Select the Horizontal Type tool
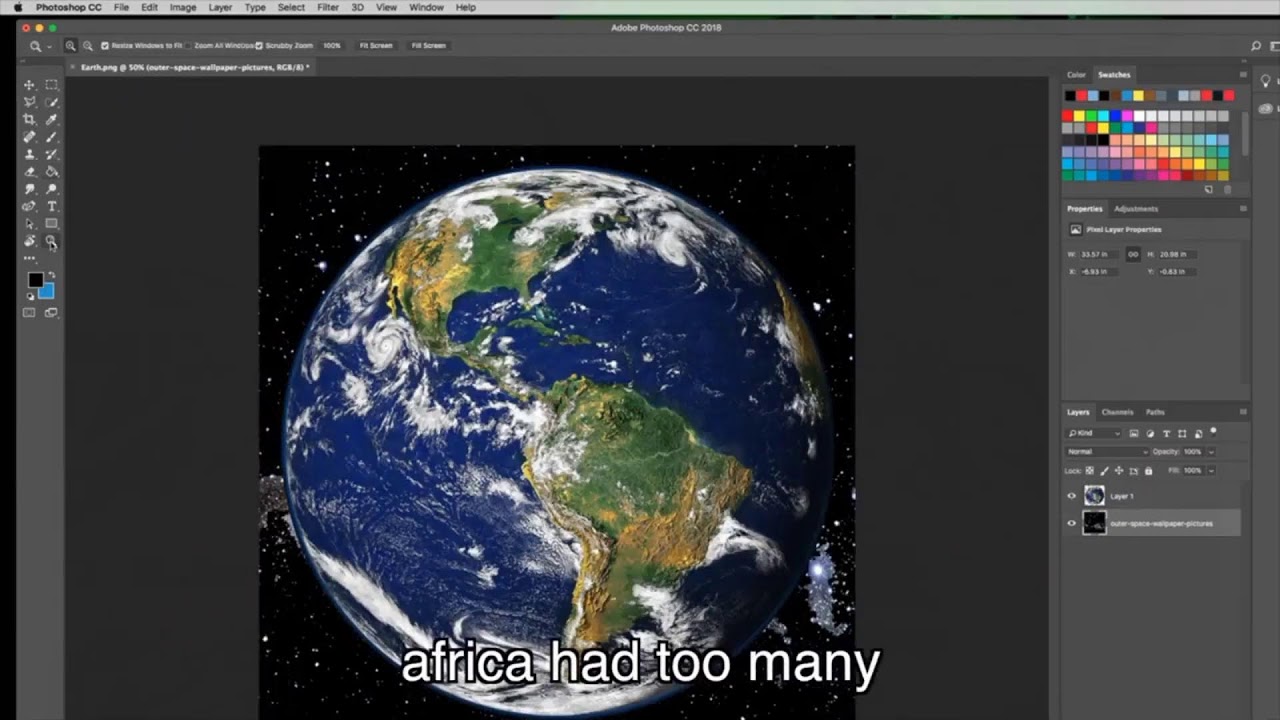This screenshot has height=720, width=1280. (51, 206)
